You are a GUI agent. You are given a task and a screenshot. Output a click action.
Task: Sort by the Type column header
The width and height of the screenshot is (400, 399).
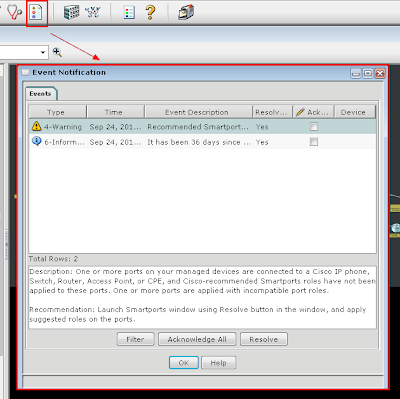click(x=58, y=112)
